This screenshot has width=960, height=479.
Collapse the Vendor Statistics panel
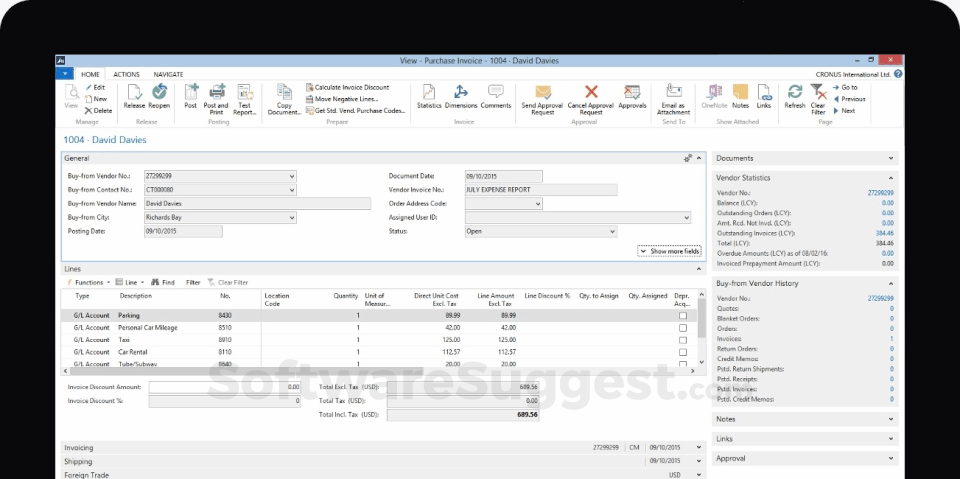coord(891,178)
